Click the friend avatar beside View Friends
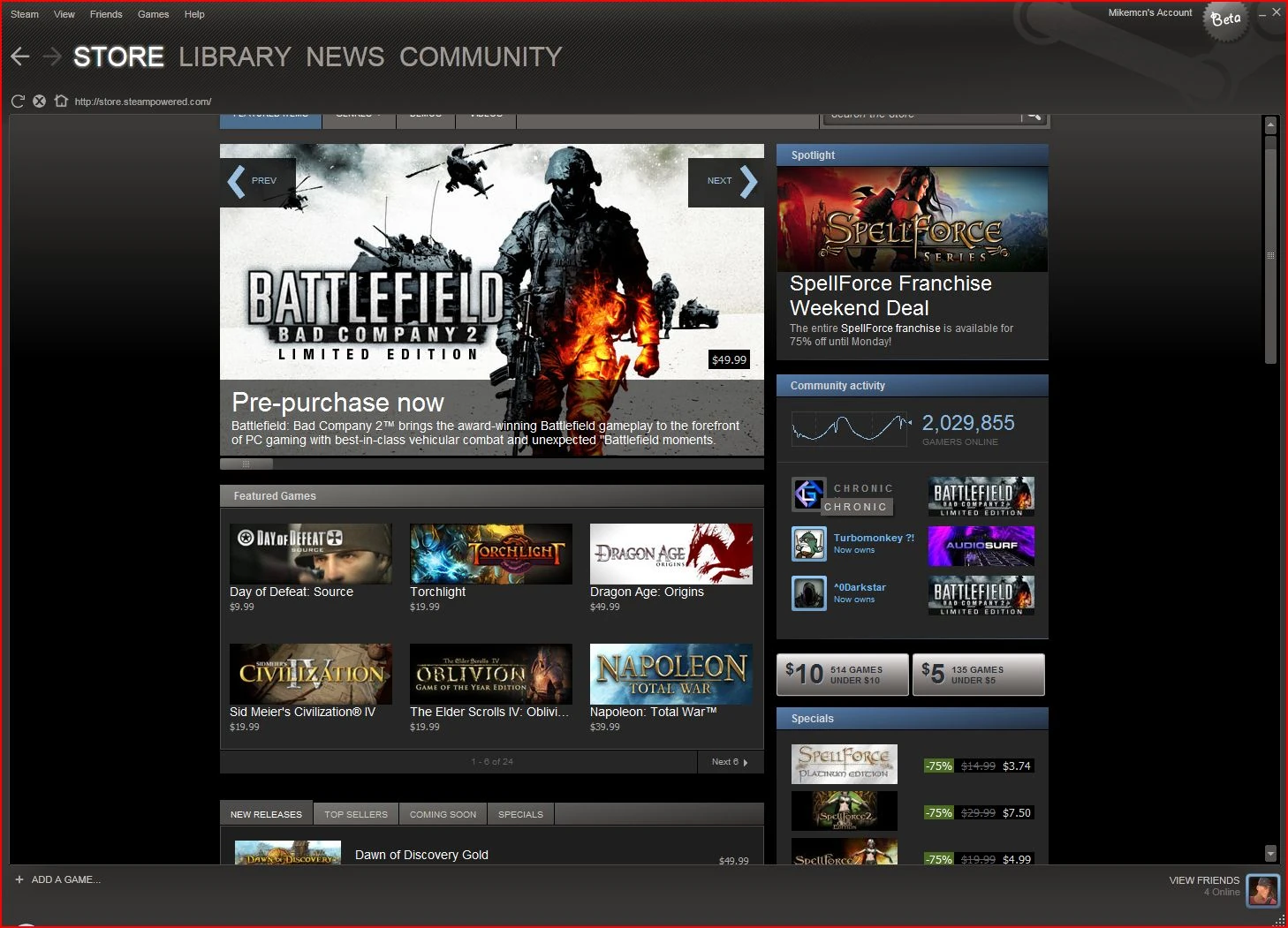The image size is (1288, 928). [x=1262, y=890]
